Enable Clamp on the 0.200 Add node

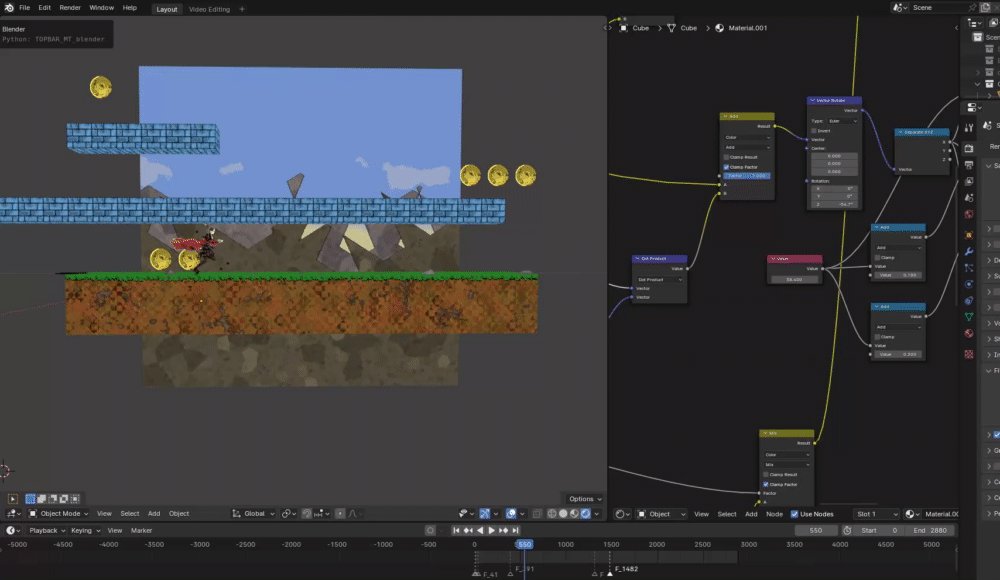[x=878, y=337]
